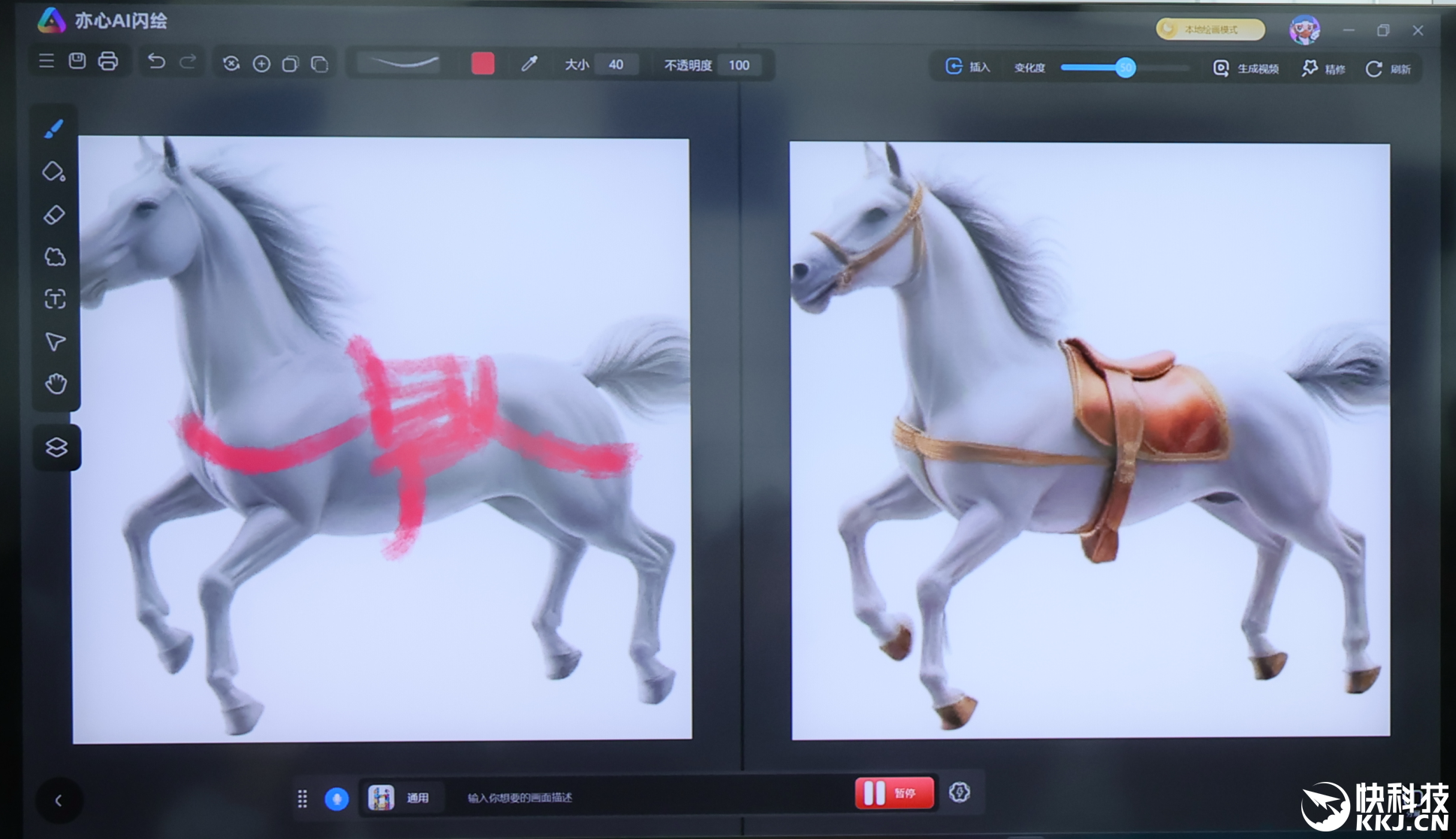
Task: Undo the last stroke
Action: (156, 62)
